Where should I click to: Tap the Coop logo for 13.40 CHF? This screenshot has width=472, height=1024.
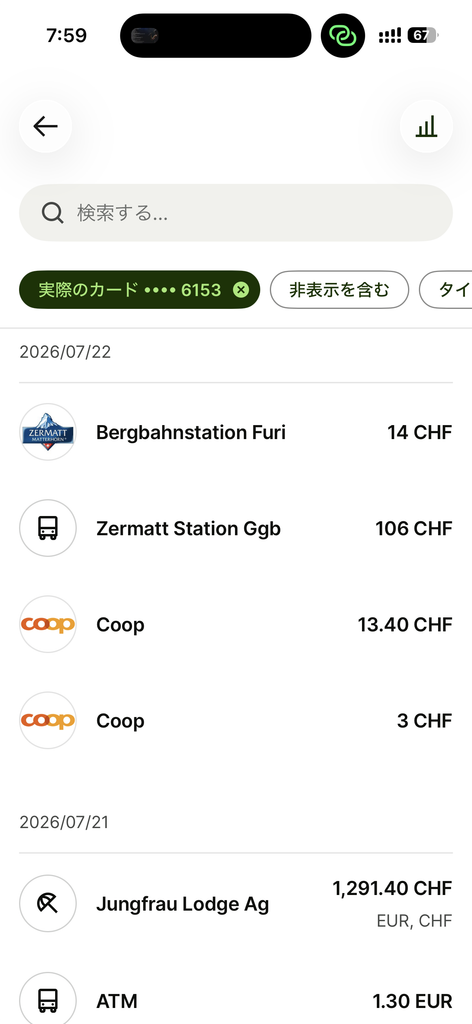tap(48, 624)
